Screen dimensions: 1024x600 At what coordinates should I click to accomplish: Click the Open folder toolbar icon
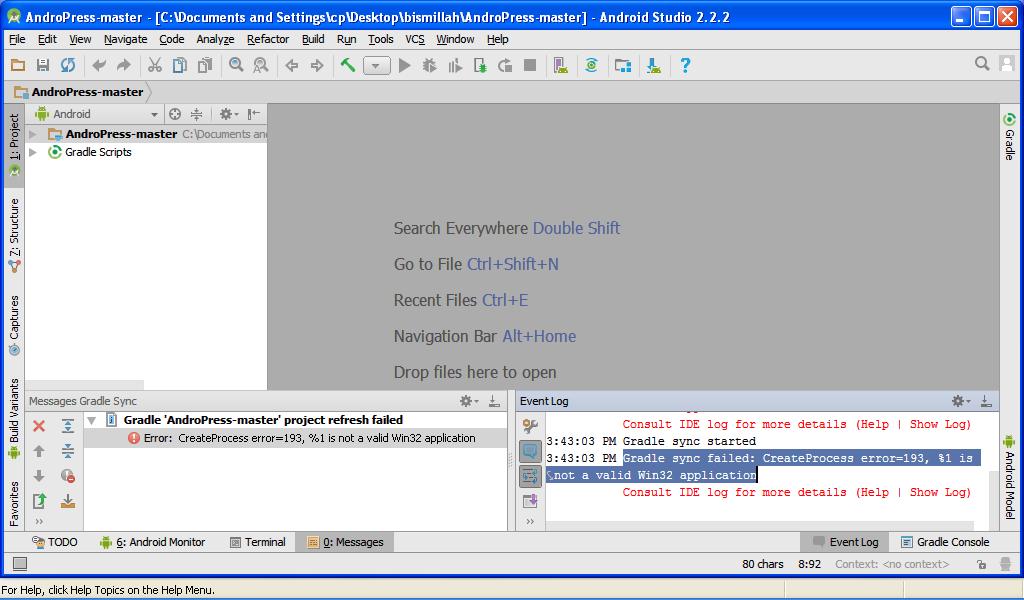click(x=18, y=65)
